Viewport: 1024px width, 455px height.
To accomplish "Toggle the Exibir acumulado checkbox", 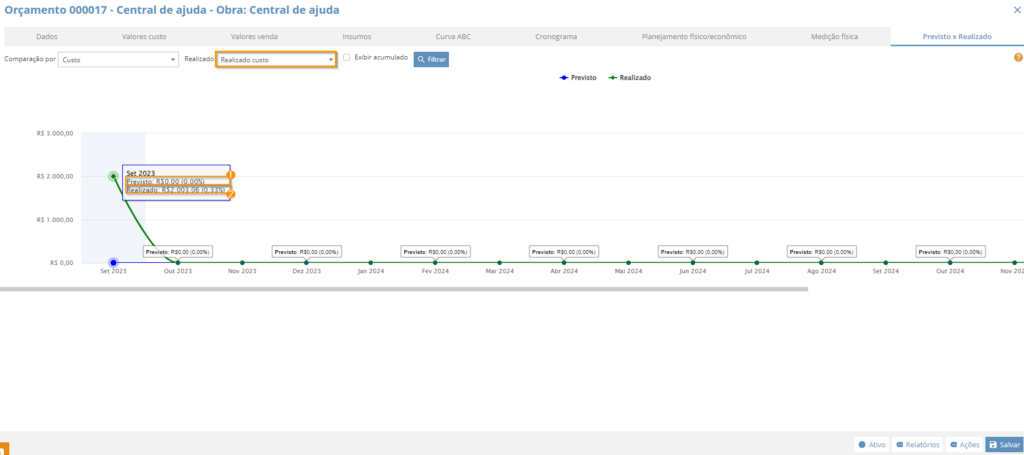I will pos(347,57).
